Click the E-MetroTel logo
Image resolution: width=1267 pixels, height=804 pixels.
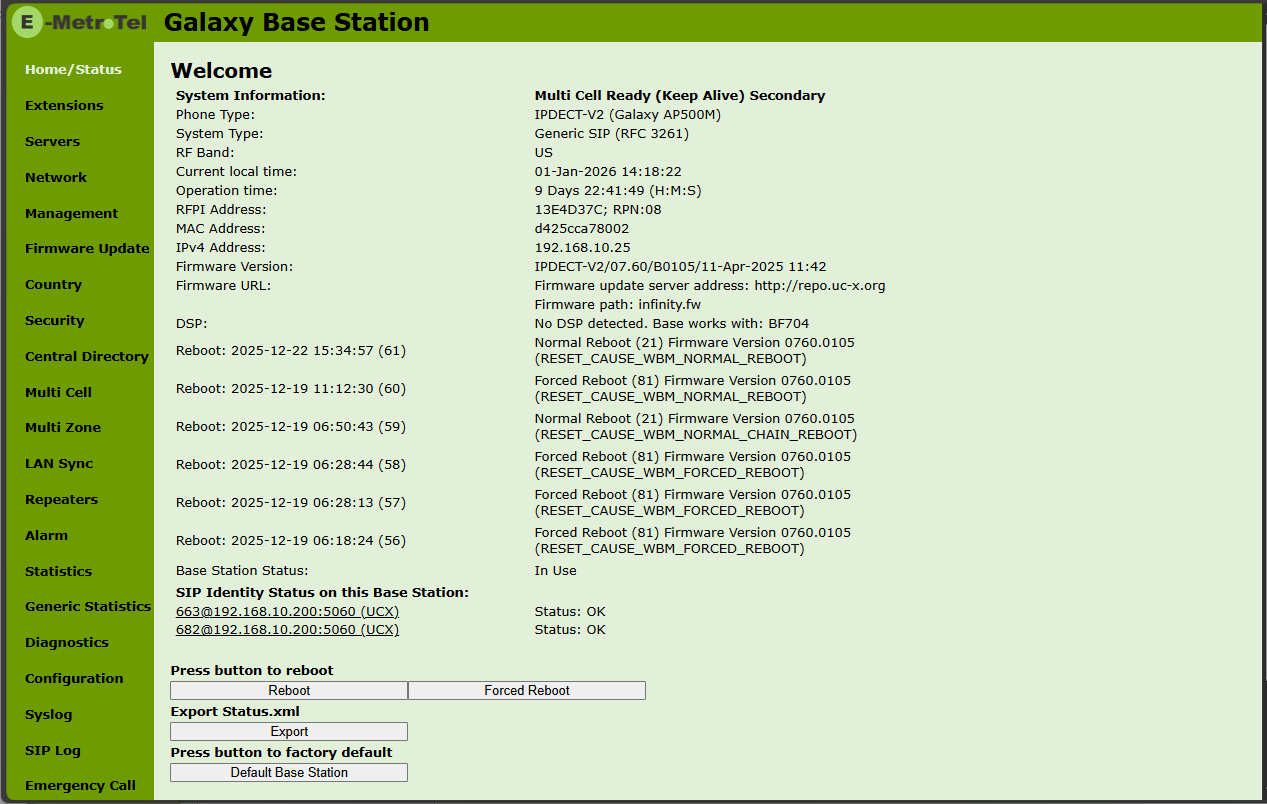80,21
